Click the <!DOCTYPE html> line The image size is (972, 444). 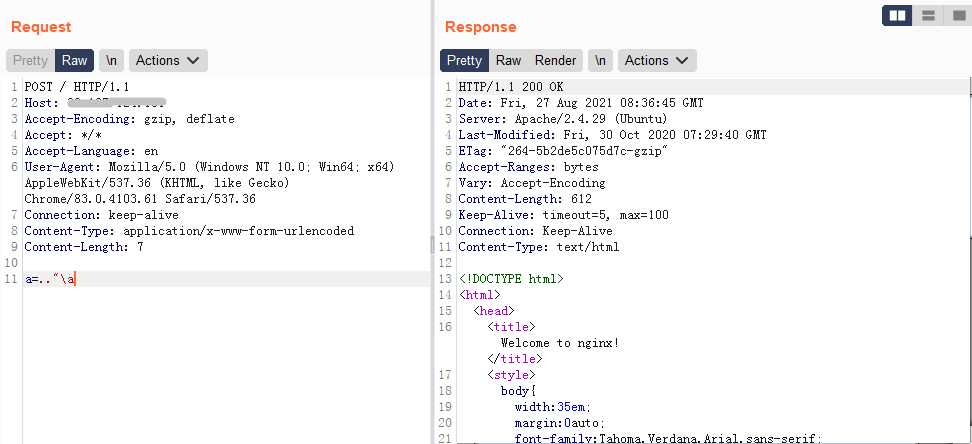[x=511, y=279]
